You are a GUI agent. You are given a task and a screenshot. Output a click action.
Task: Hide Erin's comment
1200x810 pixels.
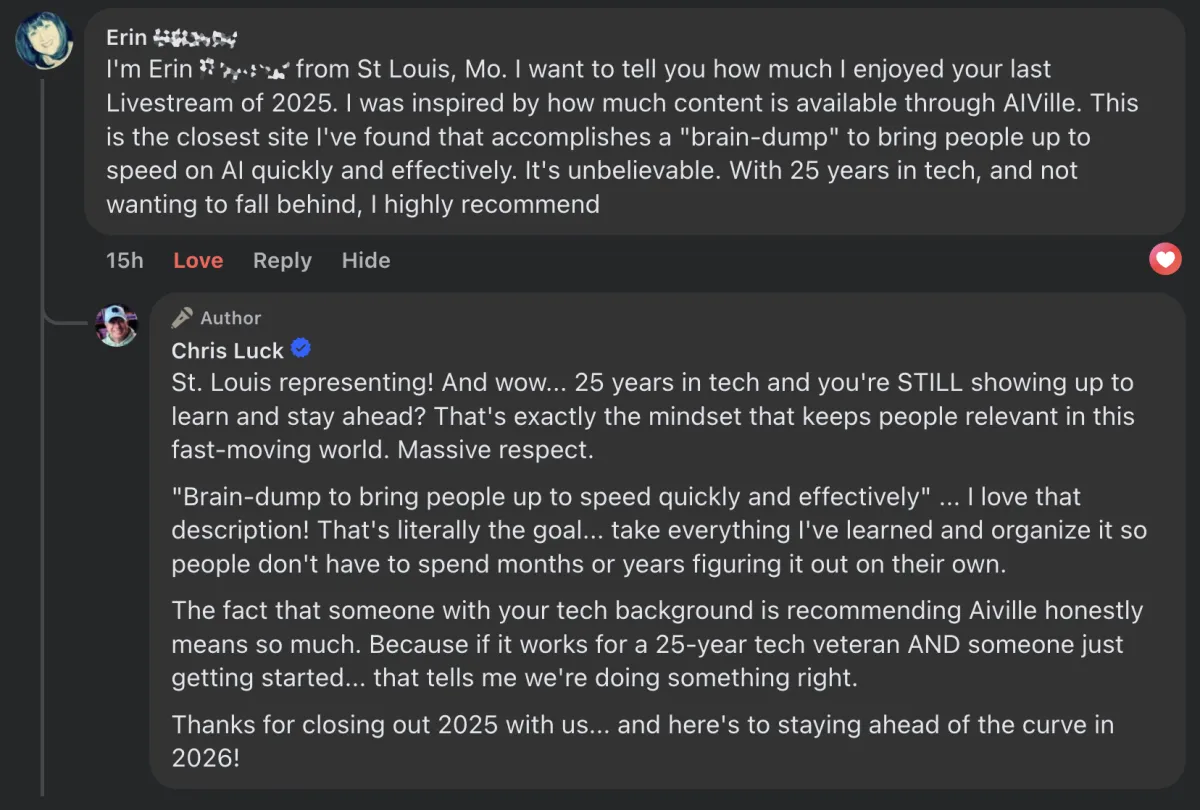pyautogui.click(x=366, y=261)
